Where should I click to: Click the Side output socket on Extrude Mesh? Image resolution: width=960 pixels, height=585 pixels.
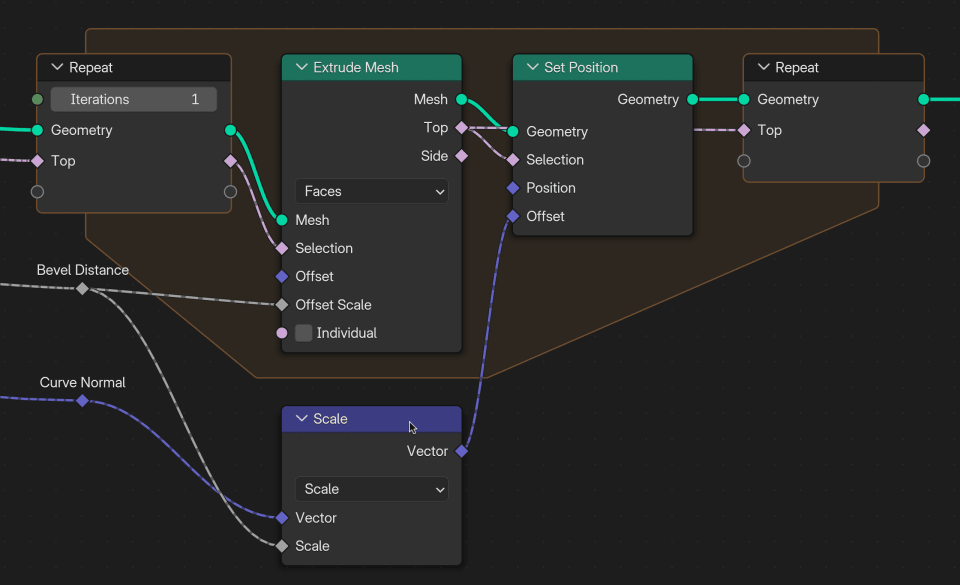[x=461, y=155]
